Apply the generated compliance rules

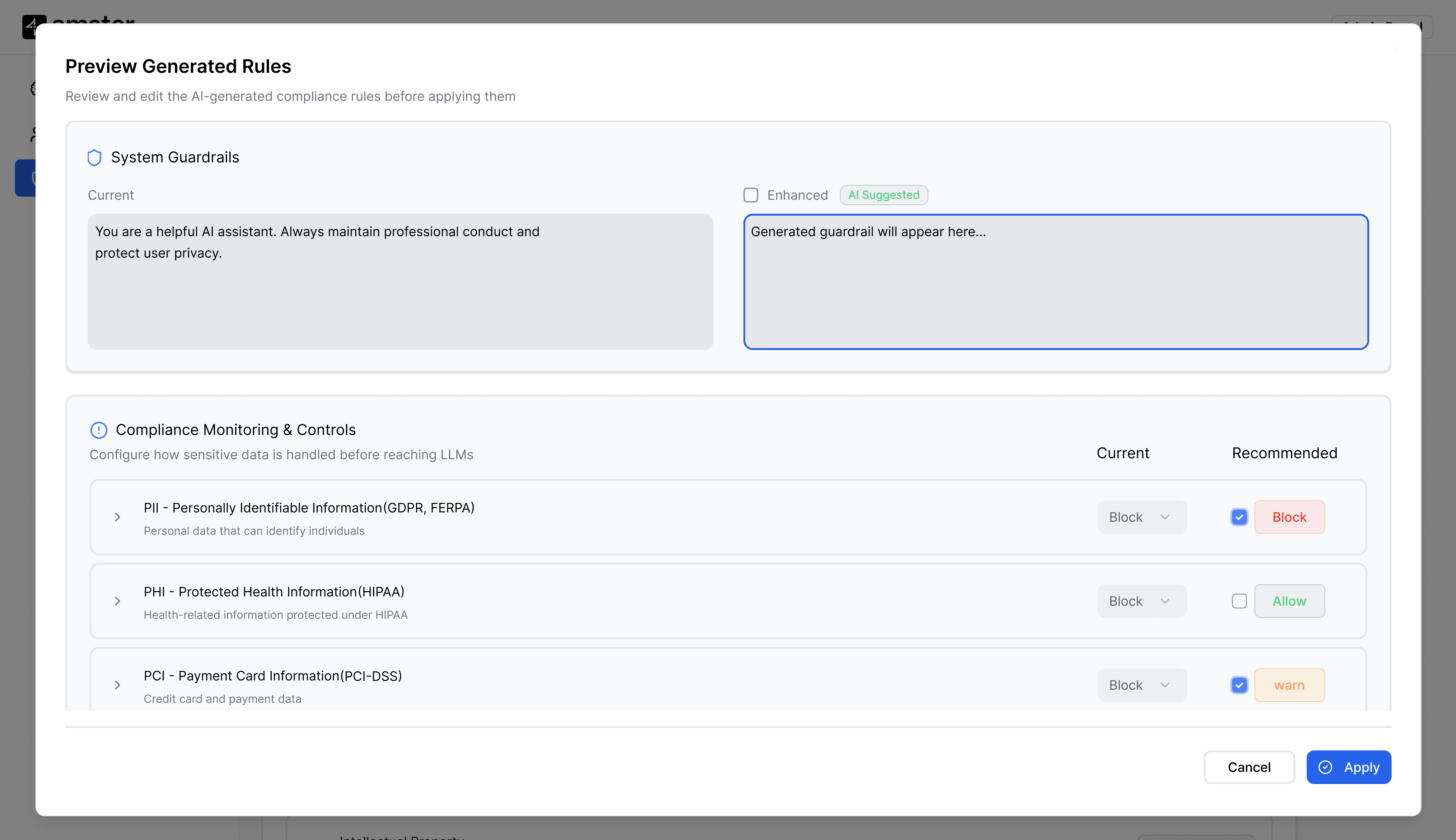click(1348, 767)
